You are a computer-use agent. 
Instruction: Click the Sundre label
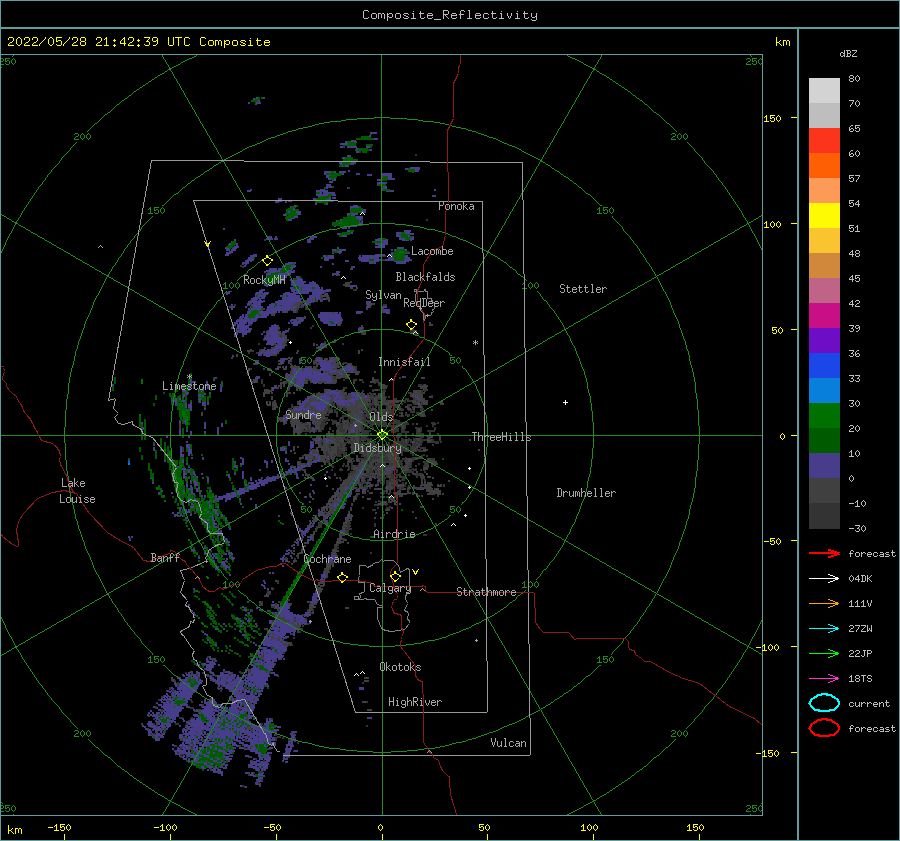point(304,415)
